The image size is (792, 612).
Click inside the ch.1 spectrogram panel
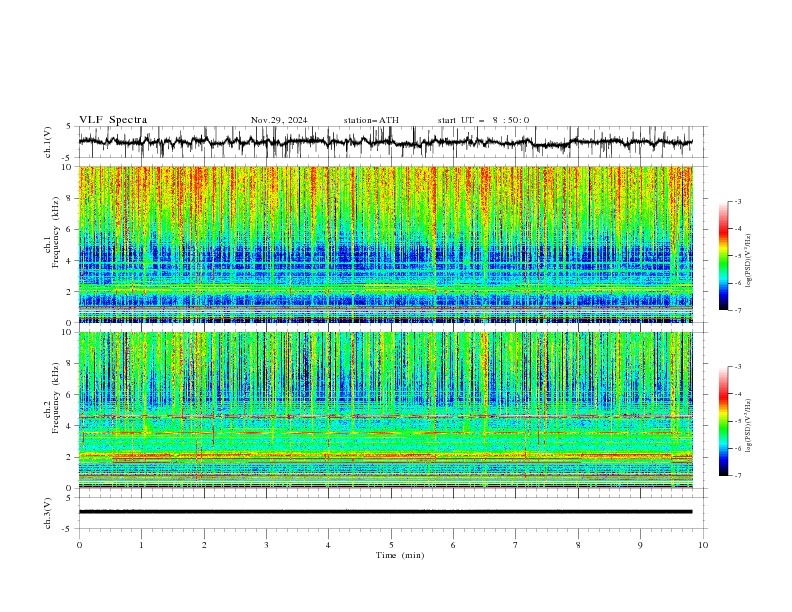pyautogui.click(x=385, y=244)
